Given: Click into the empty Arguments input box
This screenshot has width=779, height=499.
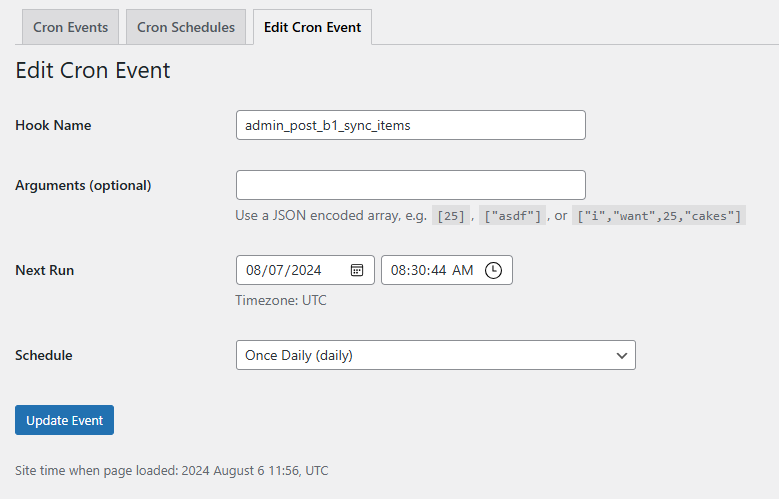Looking at the screenshot, I should click(410, 185).
